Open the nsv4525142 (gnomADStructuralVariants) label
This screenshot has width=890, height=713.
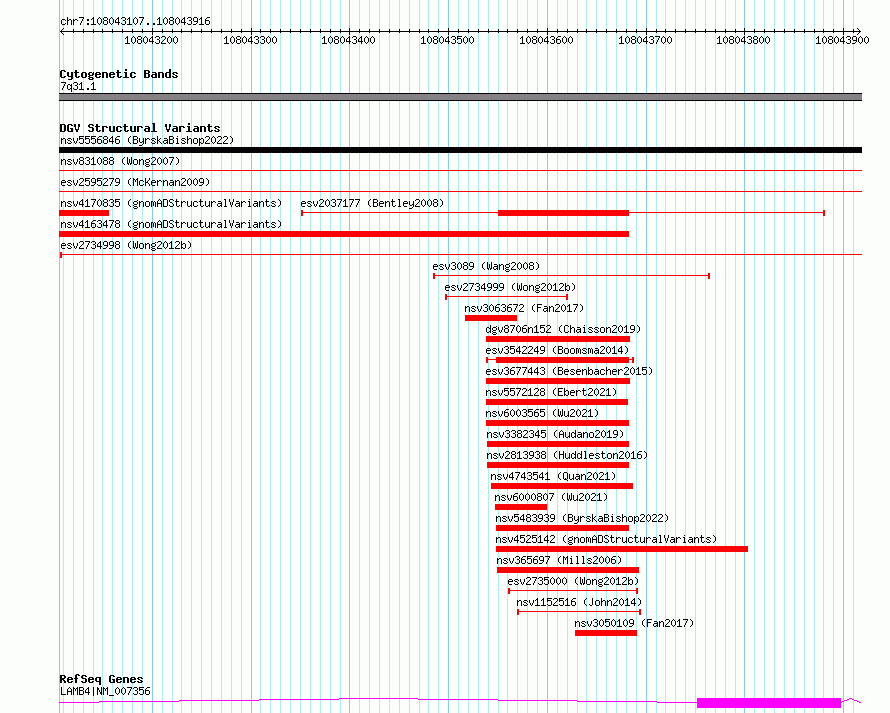(606, 539)
